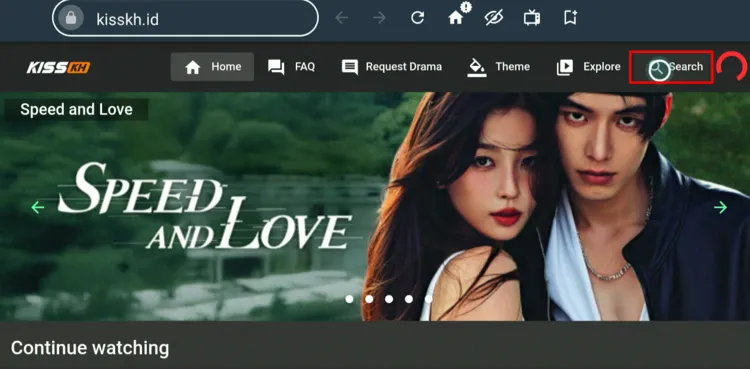Screen dimensions: 750x369
Task: Show the previous banner slide with the left arrow
Action: pos(37,207)
